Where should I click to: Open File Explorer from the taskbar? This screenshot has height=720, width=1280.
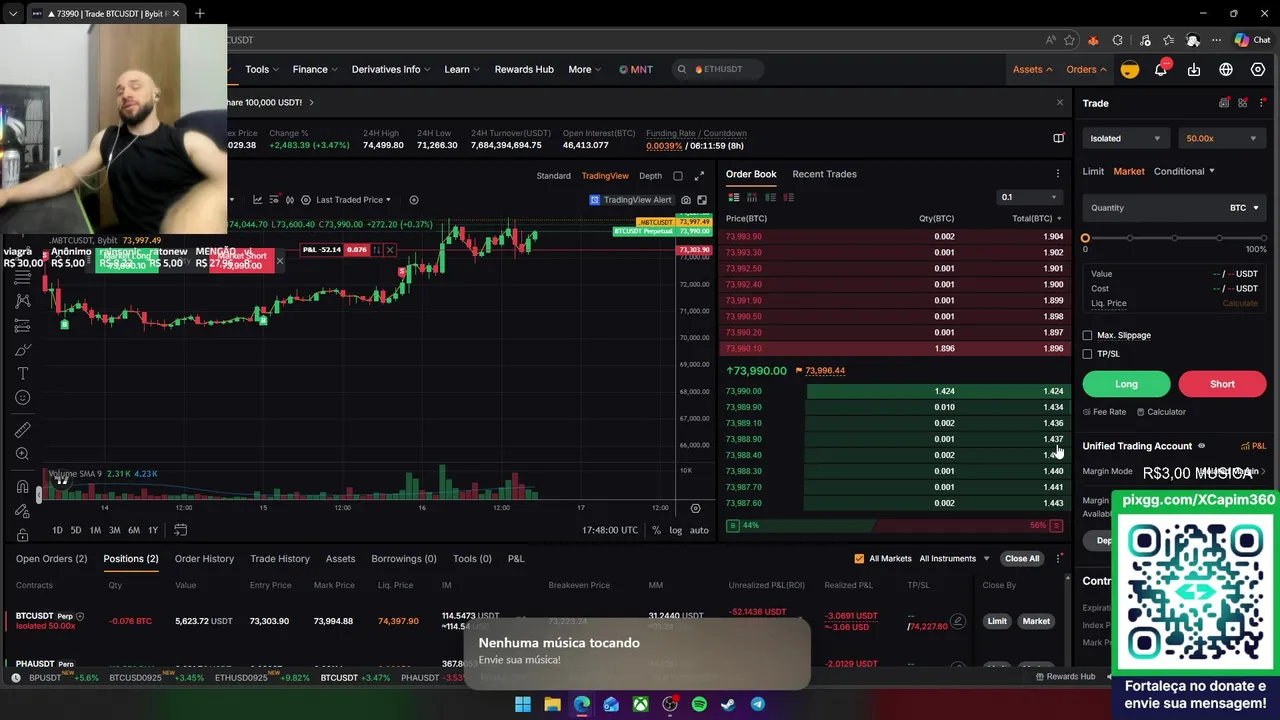[x=552, y=704]
